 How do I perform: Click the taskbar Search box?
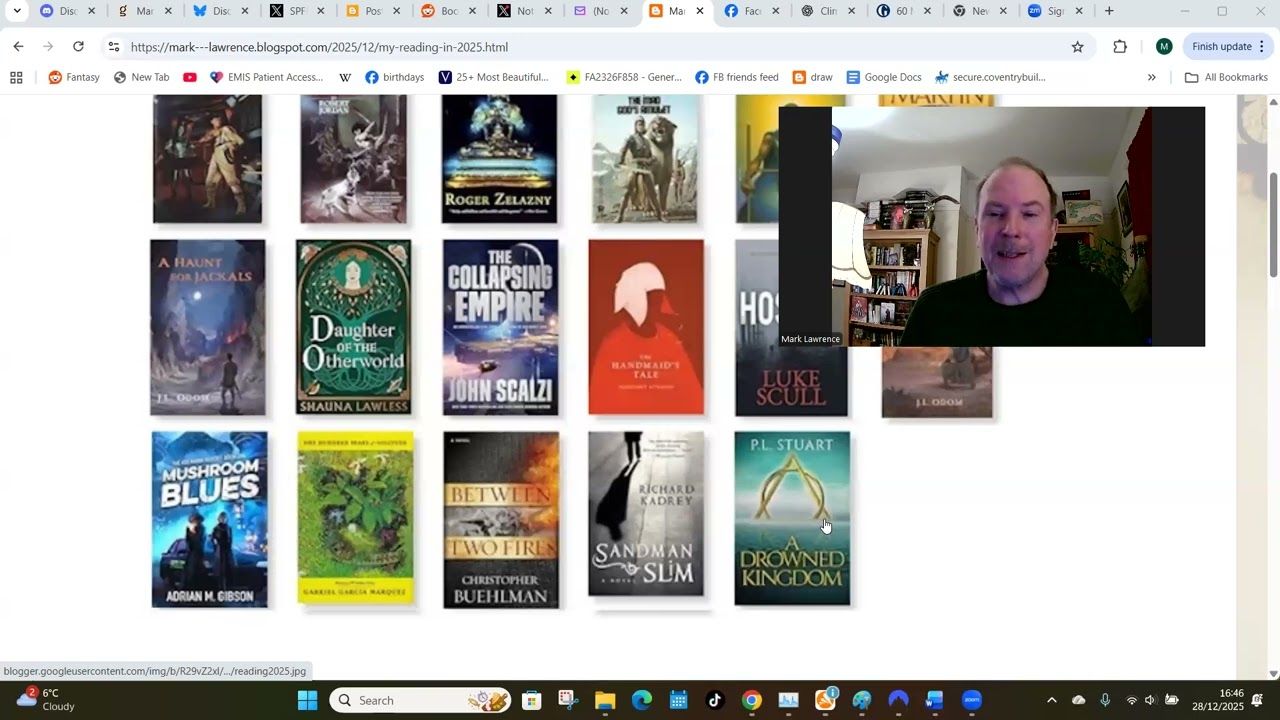pyautogui.click(x=422, y=700)
